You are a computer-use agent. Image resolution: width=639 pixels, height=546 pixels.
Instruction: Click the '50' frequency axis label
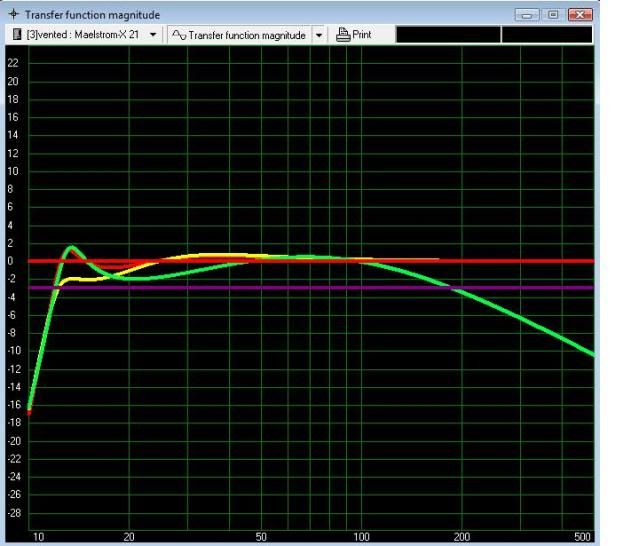261,537
